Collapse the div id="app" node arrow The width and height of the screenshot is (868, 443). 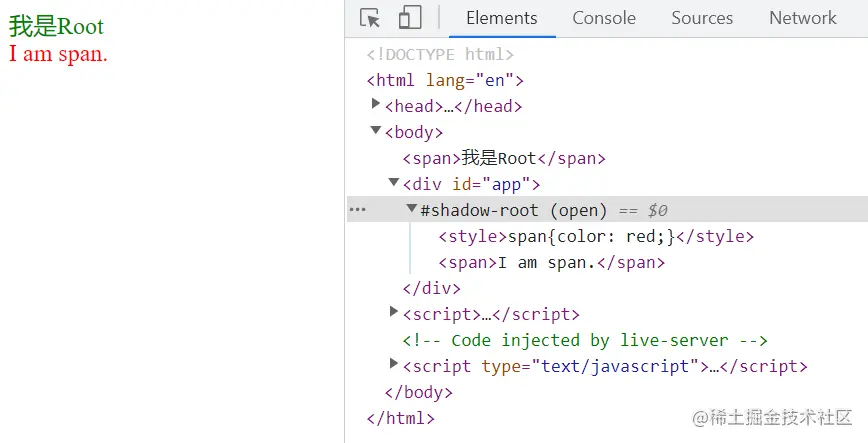394,182
